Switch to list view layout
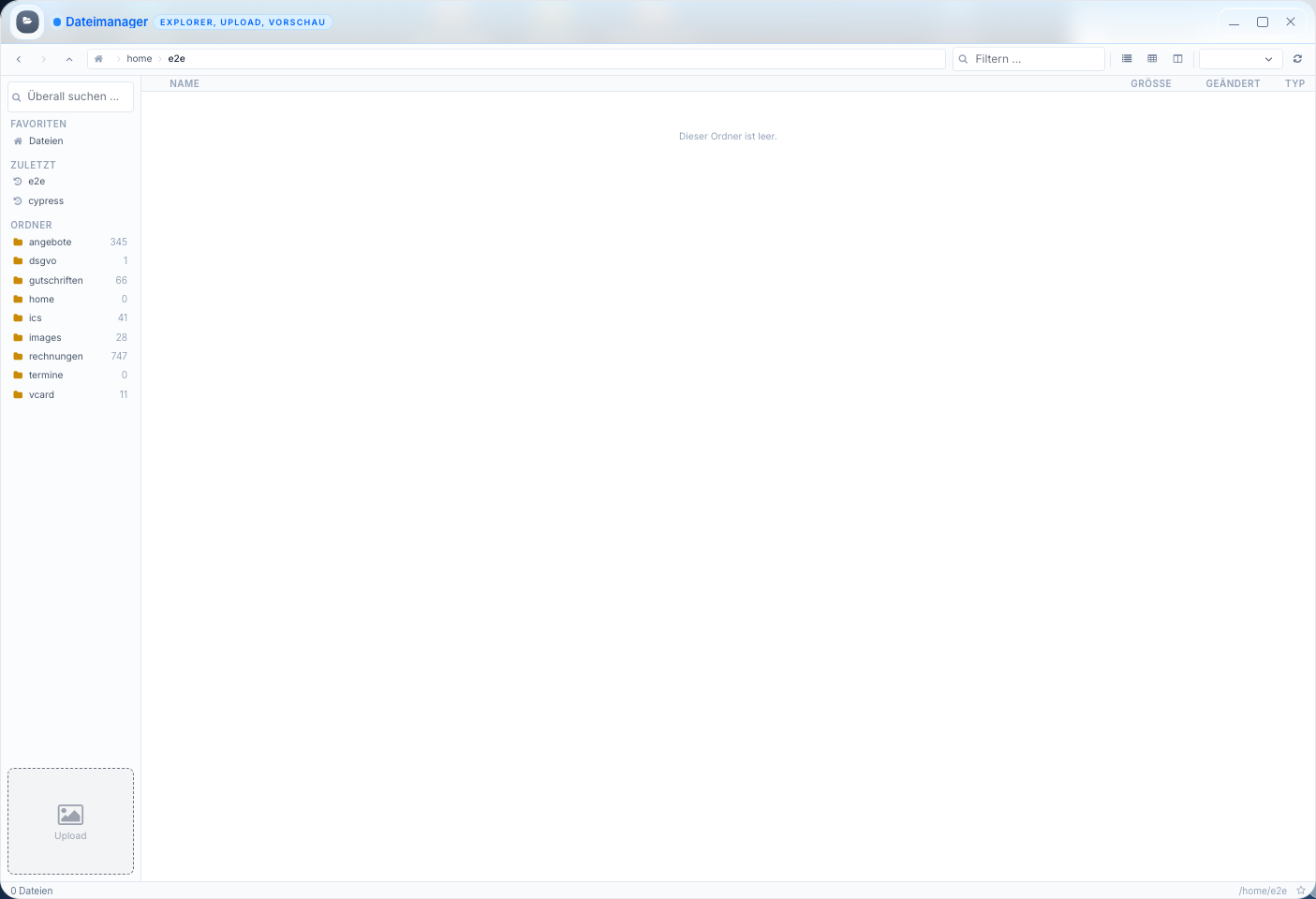The width and height of the screenshot is (1316, 899). pyautogui.click(x=1126, y=58)
